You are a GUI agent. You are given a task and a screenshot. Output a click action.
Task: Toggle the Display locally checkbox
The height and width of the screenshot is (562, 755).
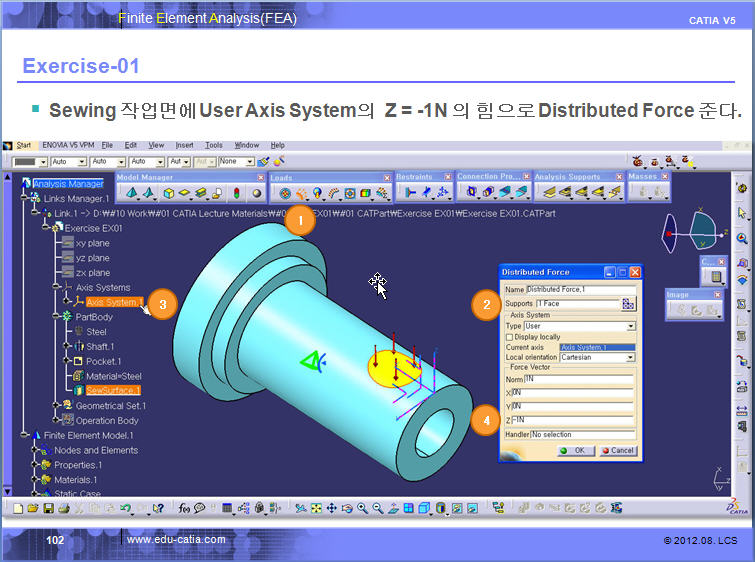point(509,337)
